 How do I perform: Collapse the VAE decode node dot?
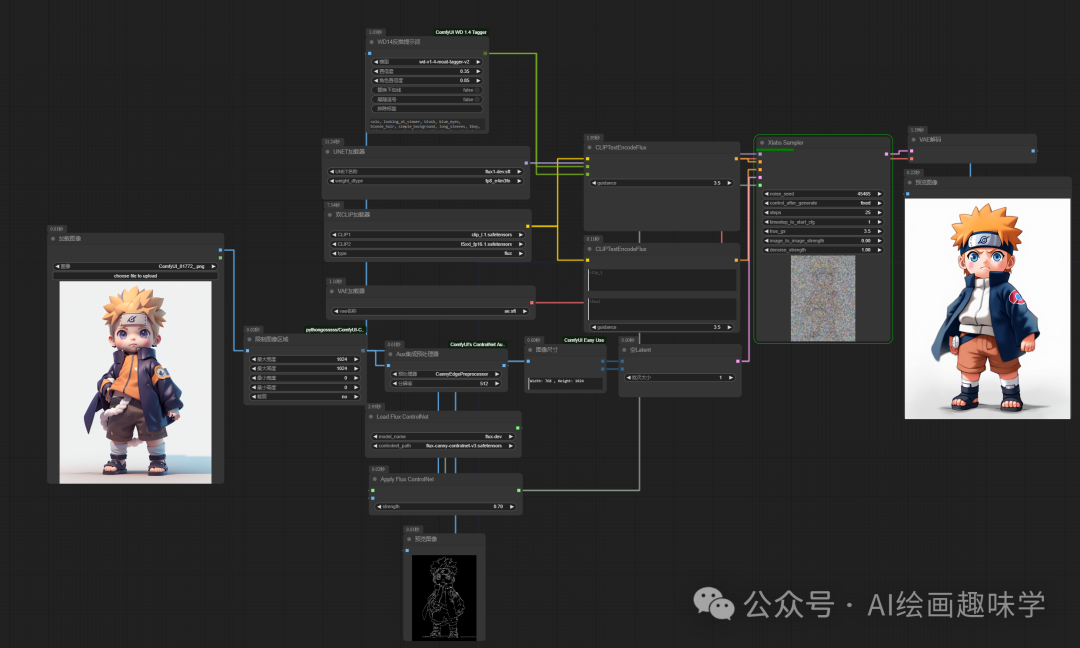(913, 139)
